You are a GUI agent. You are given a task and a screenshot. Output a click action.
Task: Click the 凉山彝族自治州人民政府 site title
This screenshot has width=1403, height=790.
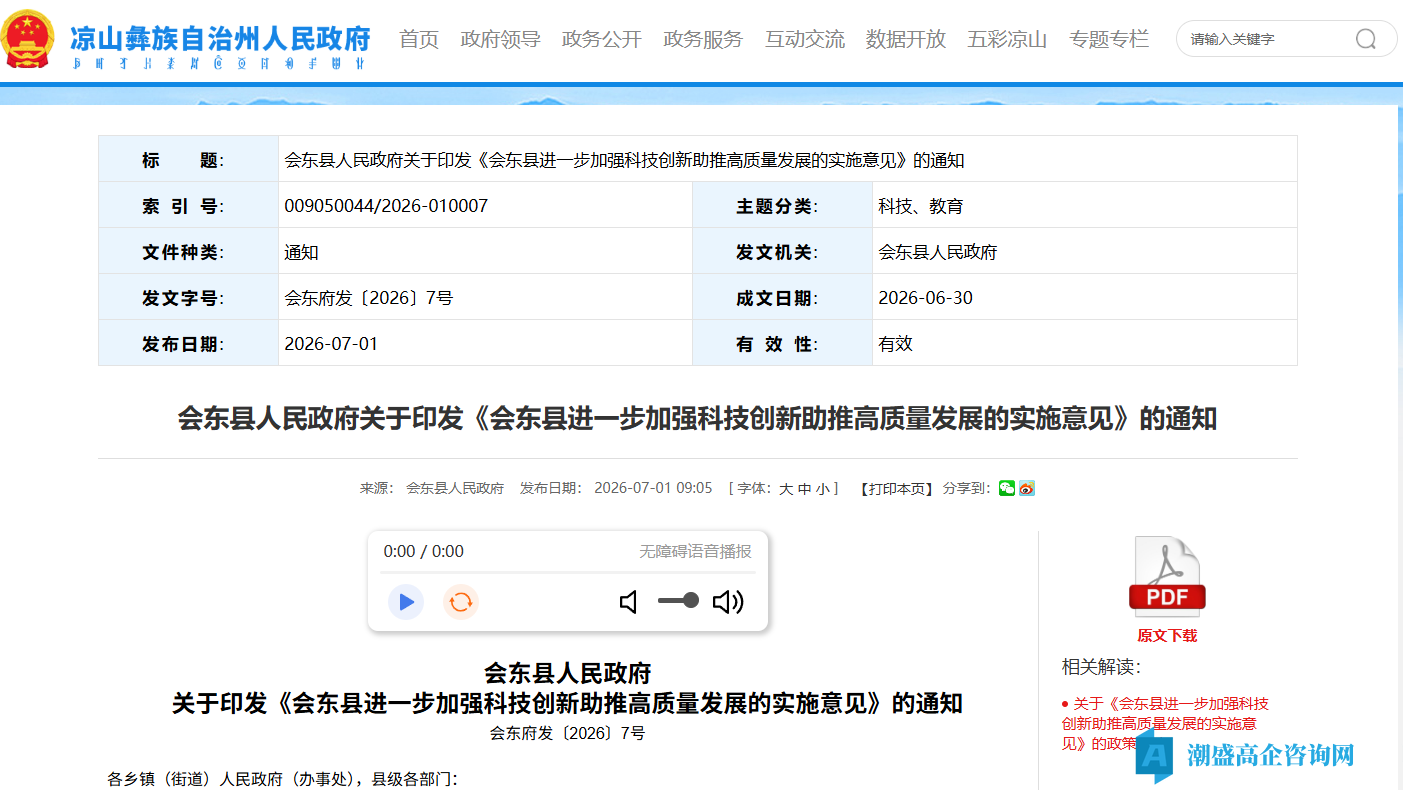tap(220, 39)
